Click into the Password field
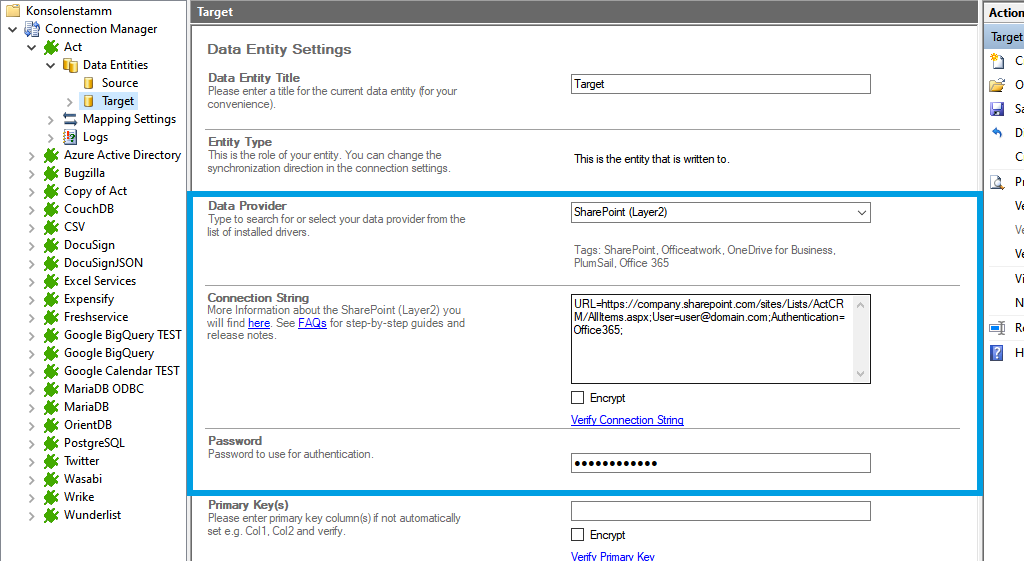 (720, 463)
